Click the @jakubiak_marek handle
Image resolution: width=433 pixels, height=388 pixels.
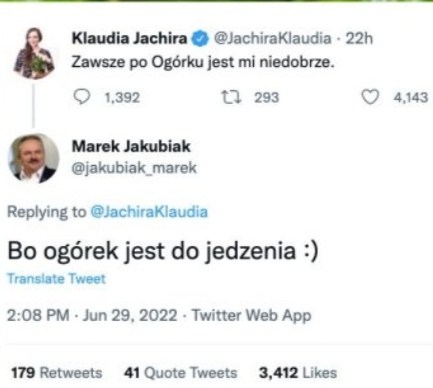134,168
